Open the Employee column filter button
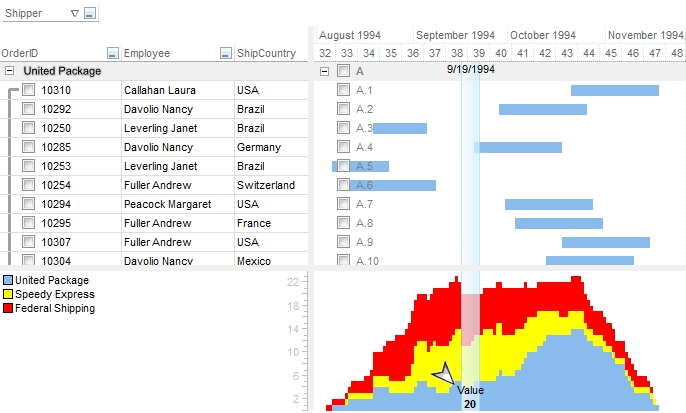The height and width of the screenshot is (413, 686). click(225, 53)
